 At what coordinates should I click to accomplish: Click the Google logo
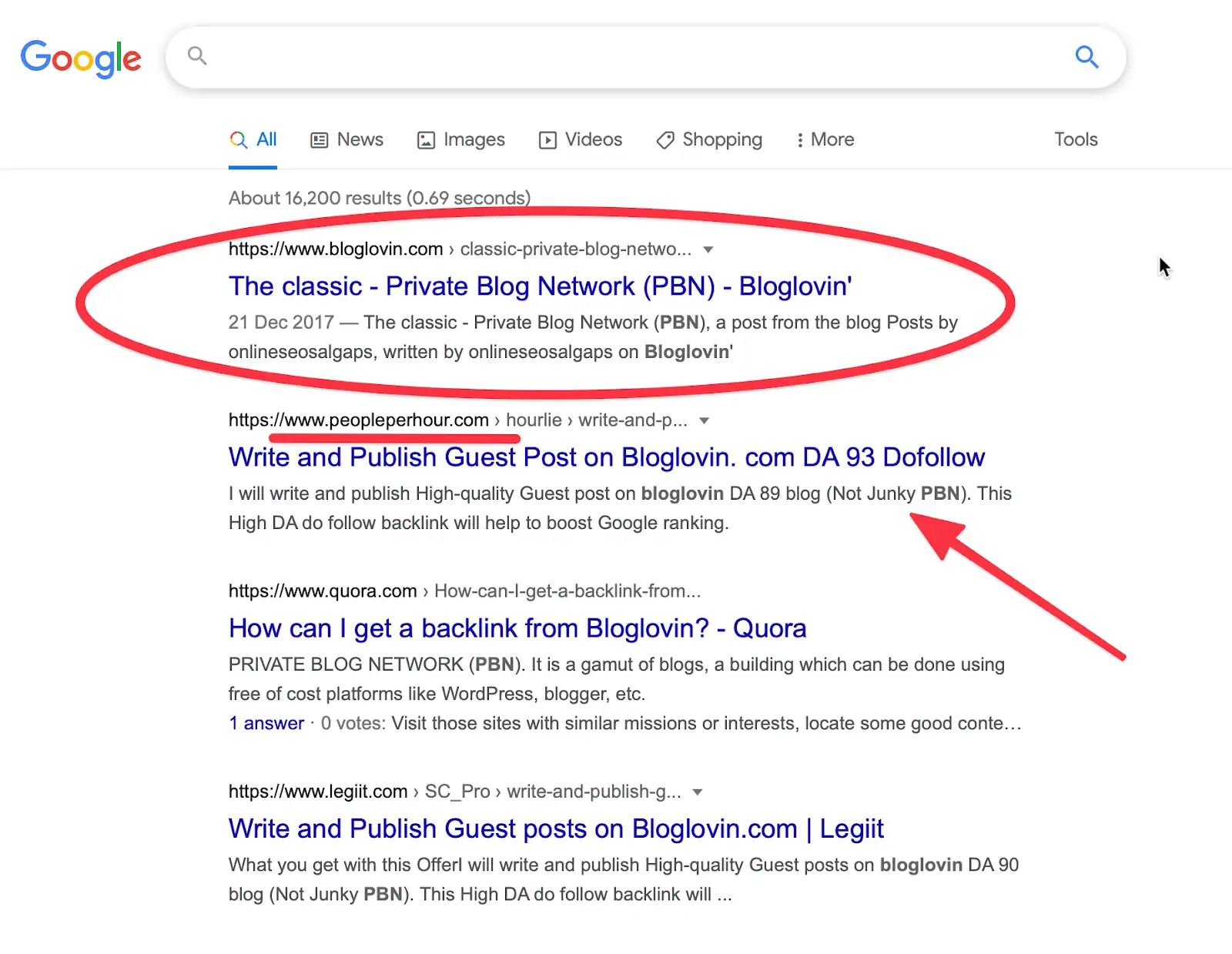pos(81,59)
